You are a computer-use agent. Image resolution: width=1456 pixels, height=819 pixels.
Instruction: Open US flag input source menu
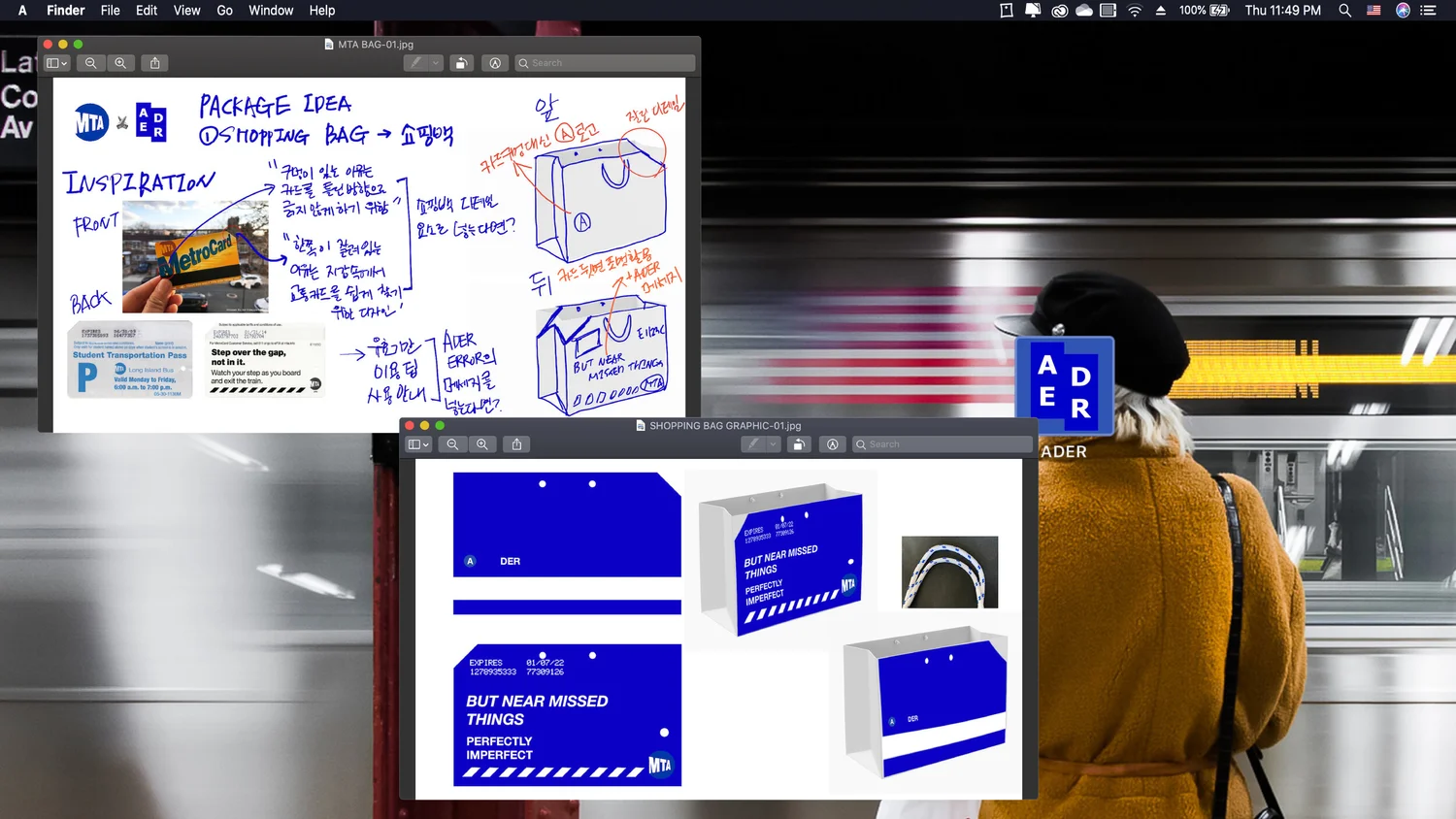(x=1373, y=11)
